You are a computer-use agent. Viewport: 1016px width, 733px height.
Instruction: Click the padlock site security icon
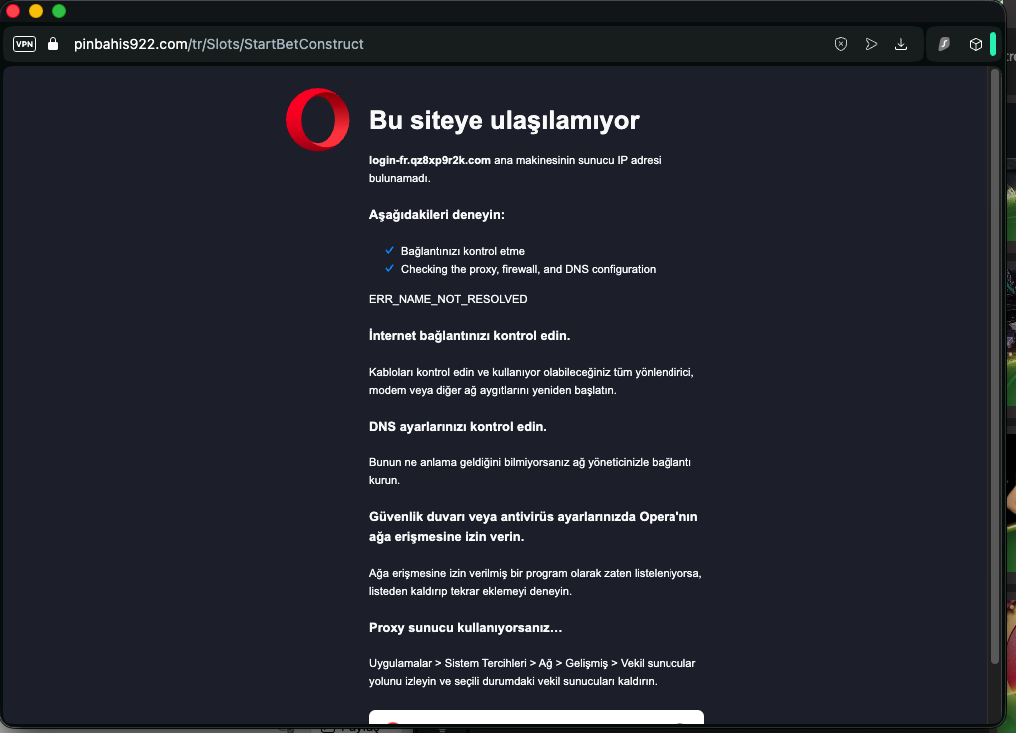point(53,44)
